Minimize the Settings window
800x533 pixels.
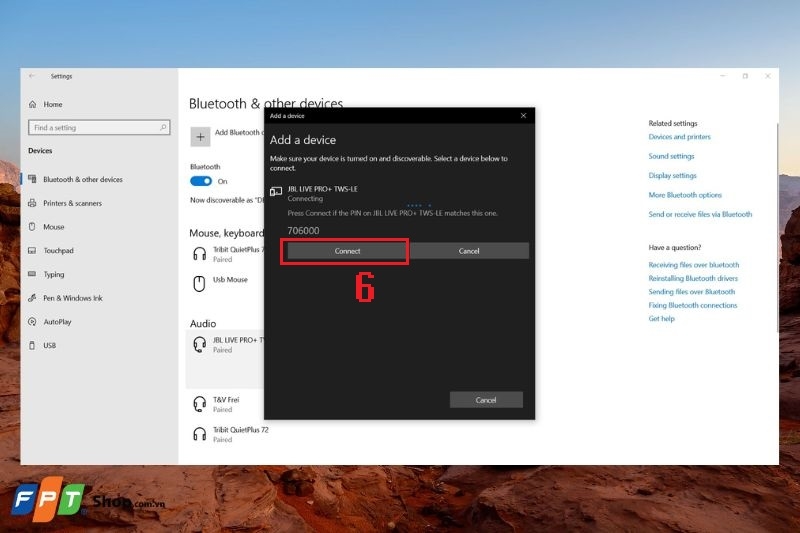pos(722,76)
